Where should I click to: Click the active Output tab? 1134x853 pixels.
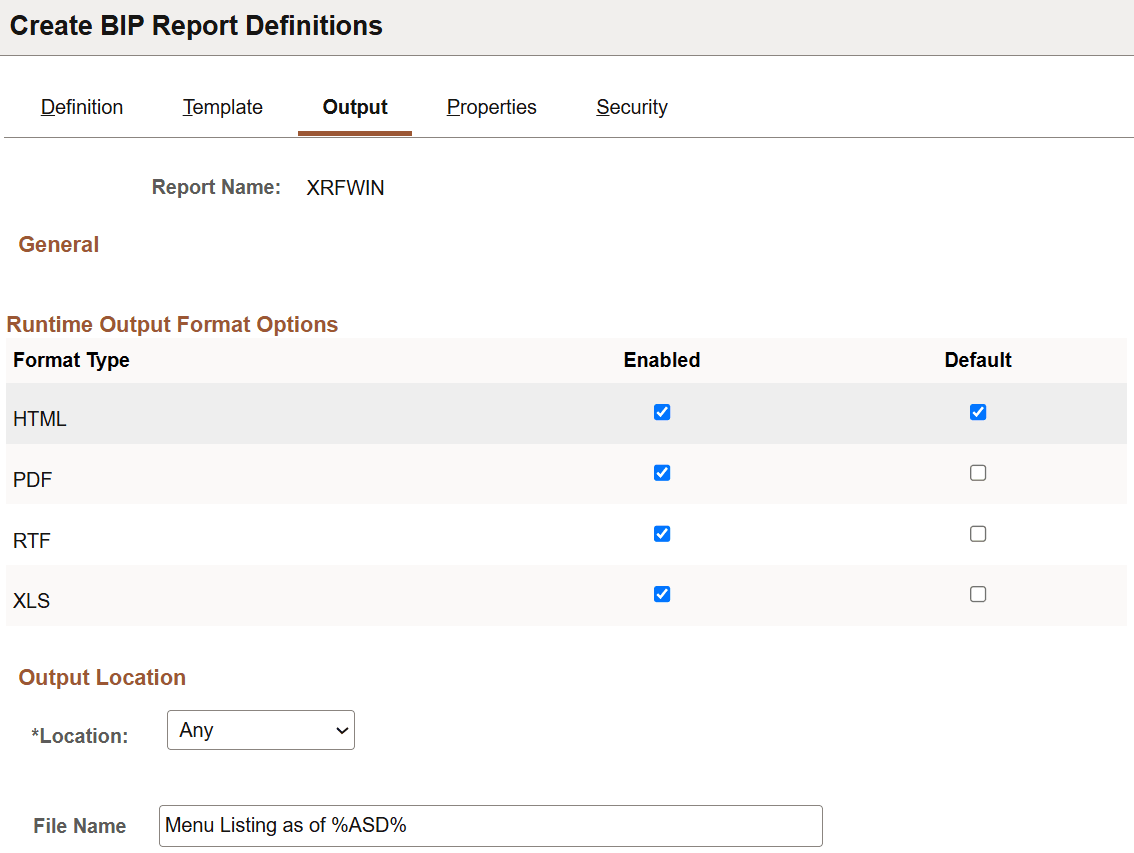tap(354, 107)
